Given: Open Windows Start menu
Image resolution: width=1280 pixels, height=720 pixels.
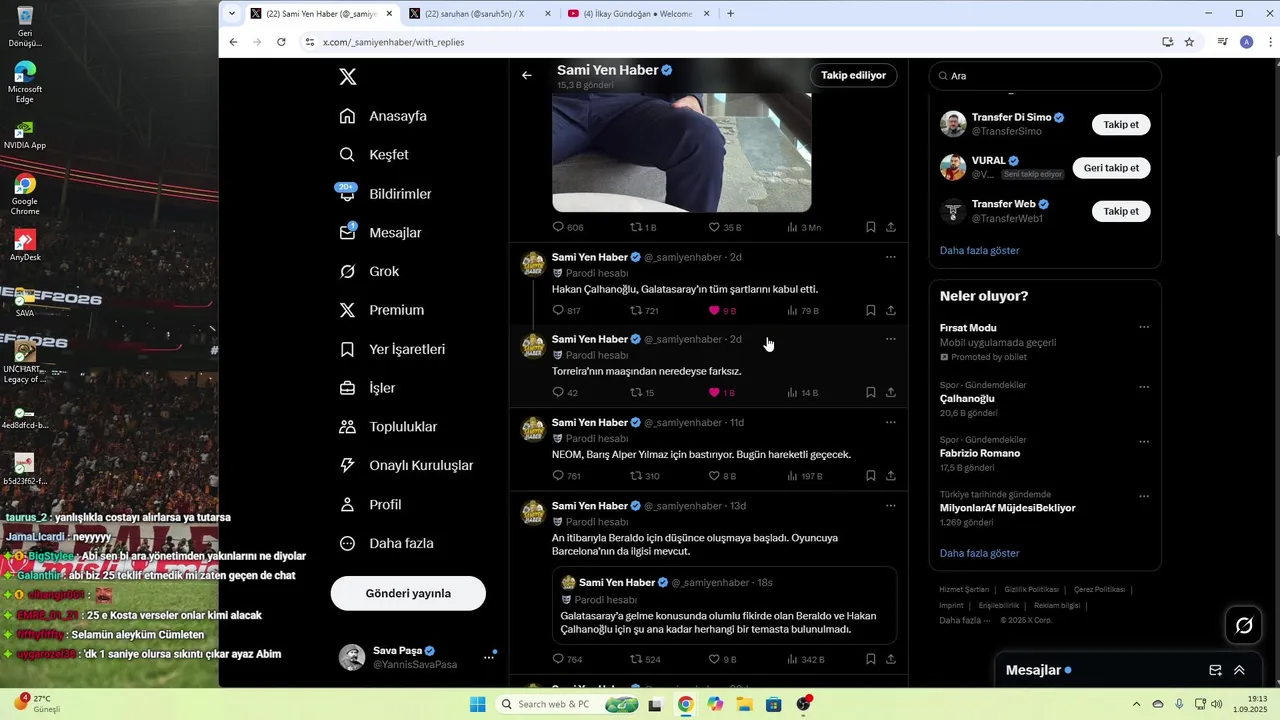Looking at the screenshot, I should coord(478,704).
